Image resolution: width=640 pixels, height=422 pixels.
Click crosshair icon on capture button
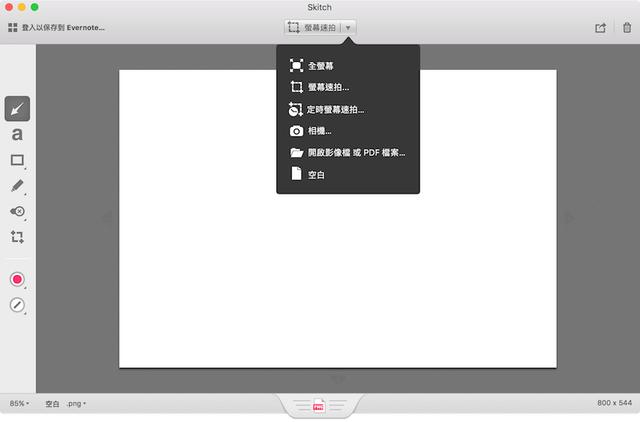tap(294, 27)
